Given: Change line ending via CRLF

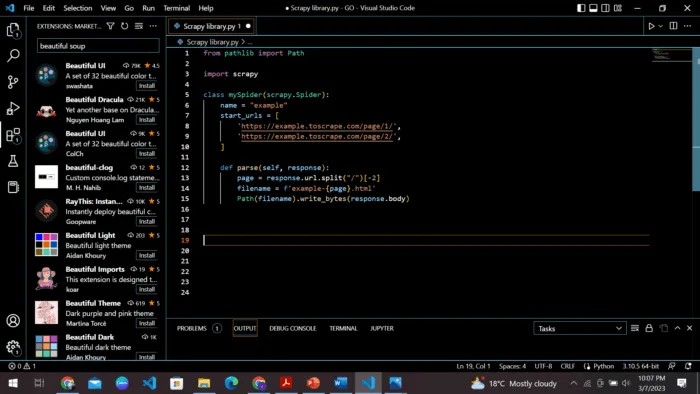Looking at the screenshot, I should point(567,366).
